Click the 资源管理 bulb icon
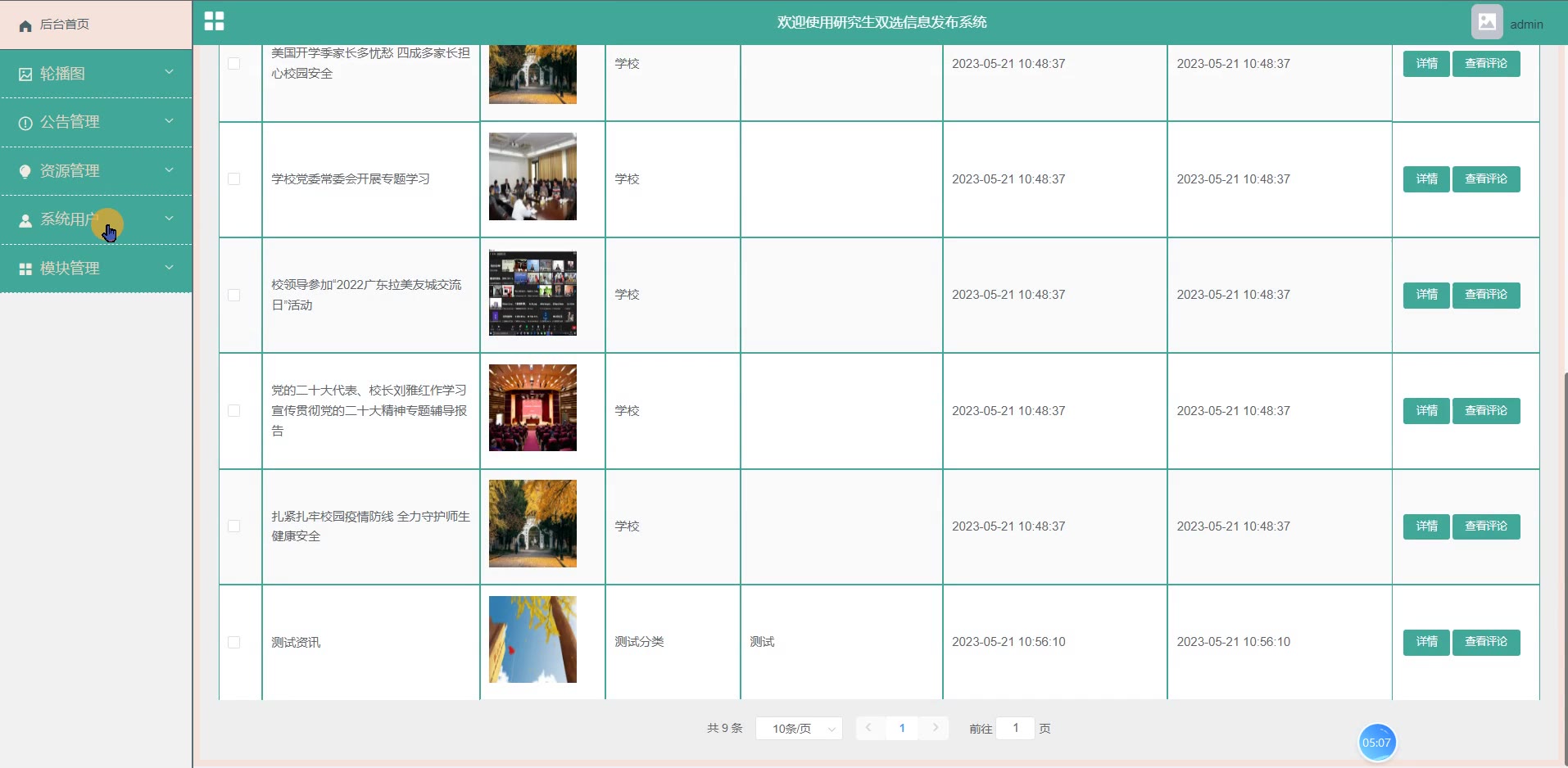Viewport: 1568px width, 768px height. (x=25, y=171)
